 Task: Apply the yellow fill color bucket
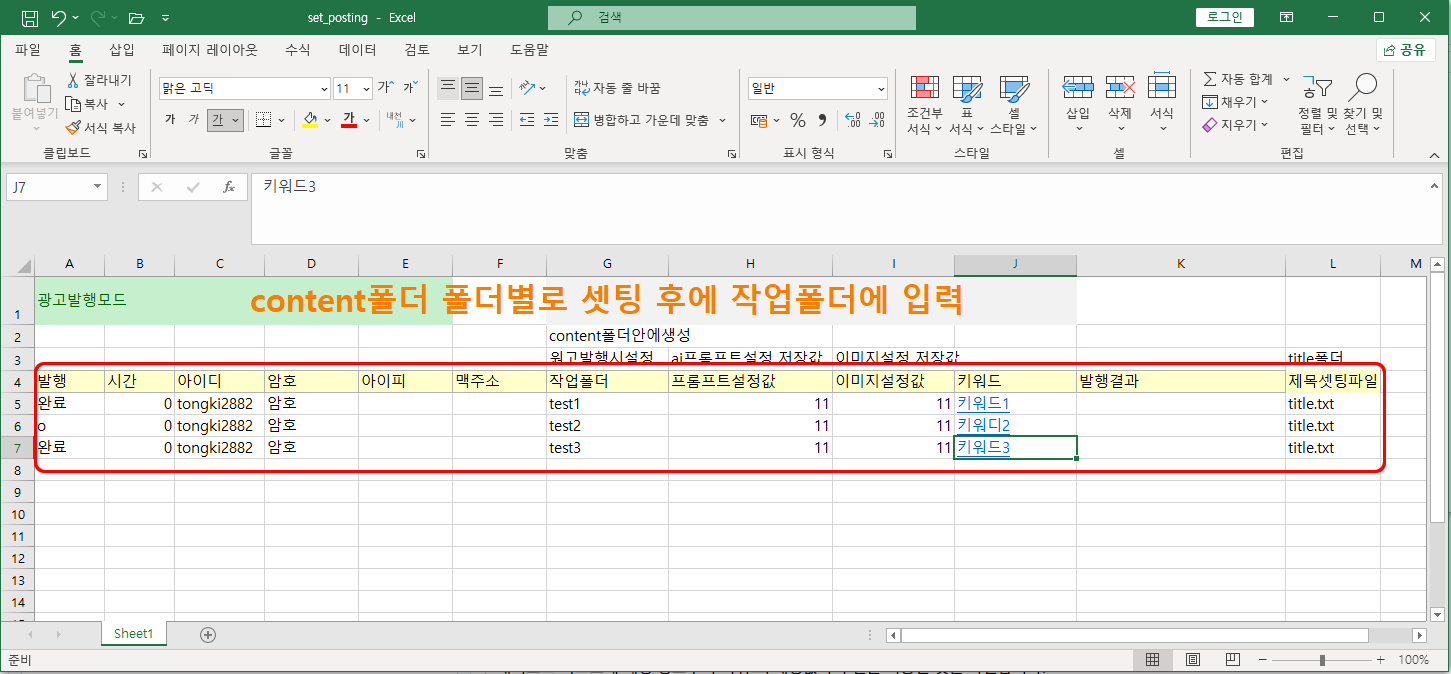310,120
